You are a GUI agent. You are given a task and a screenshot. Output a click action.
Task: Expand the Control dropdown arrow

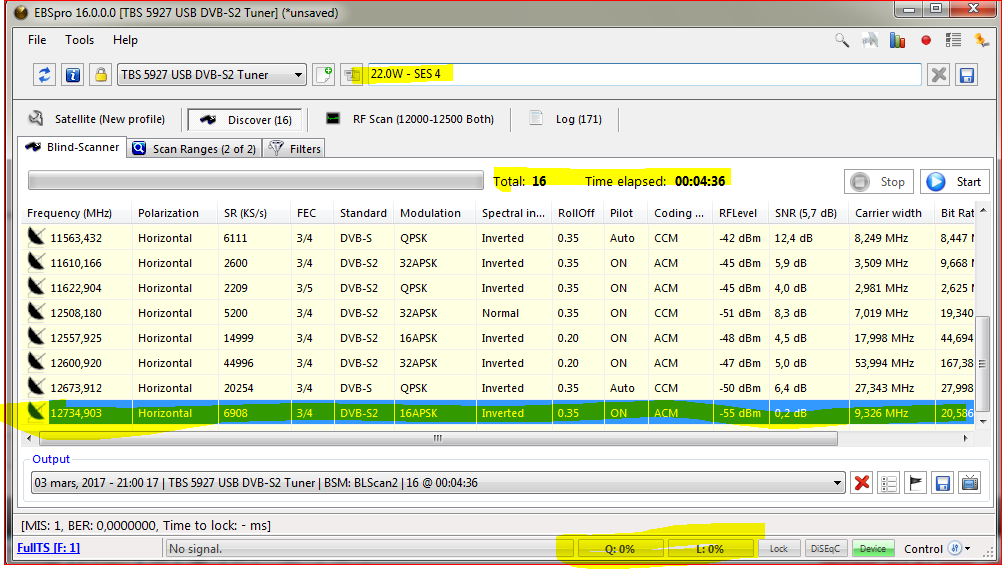[966, 549]
